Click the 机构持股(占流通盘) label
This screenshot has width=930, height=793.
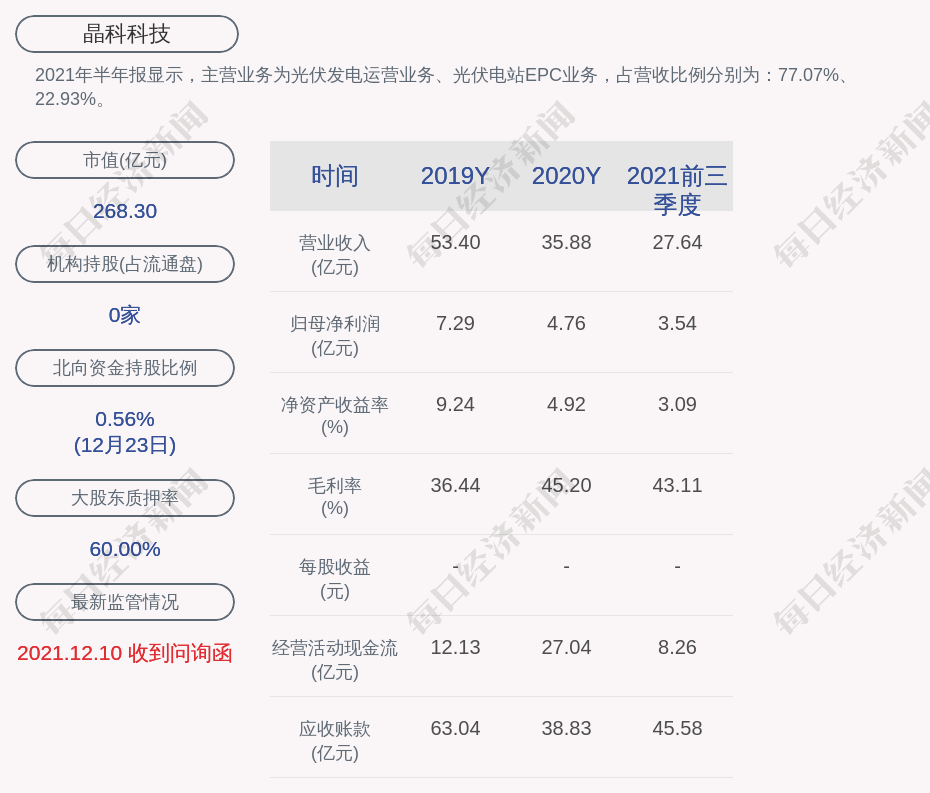(125, 264)
